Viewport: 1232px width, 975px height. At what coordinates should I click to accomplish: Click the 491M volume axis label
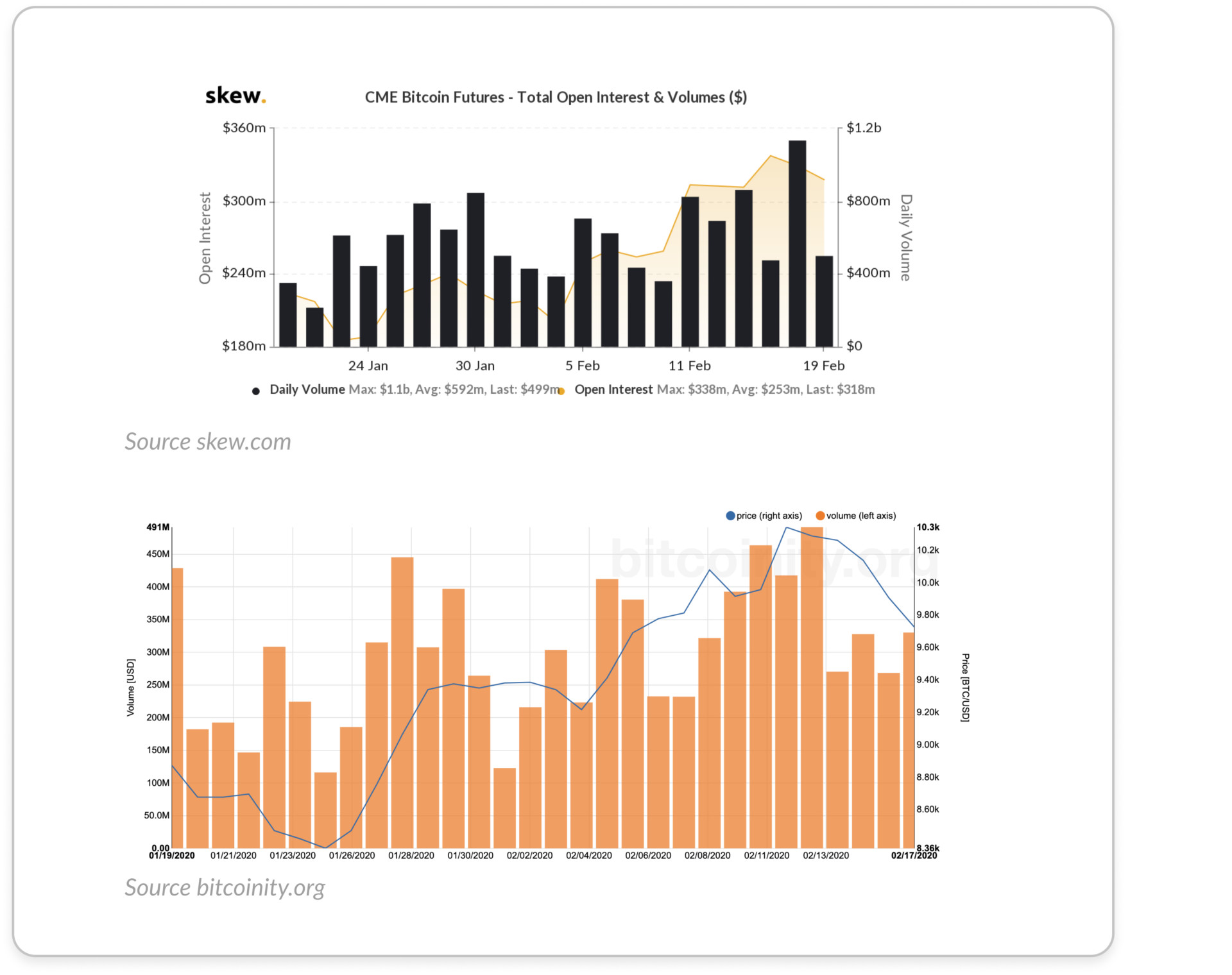pos(158,527)
